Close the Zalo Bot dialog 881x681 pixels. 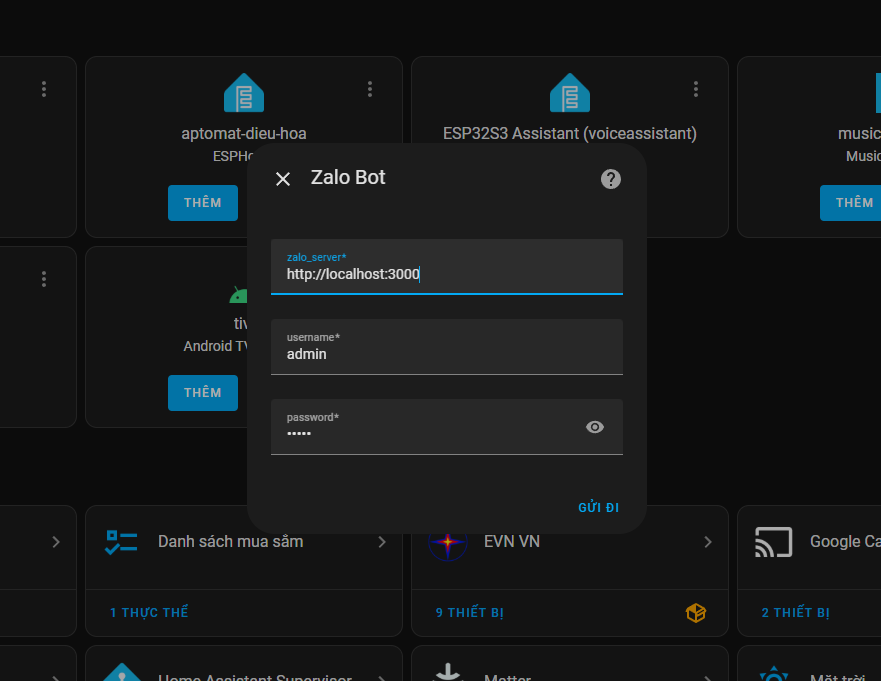pos(283,179)
